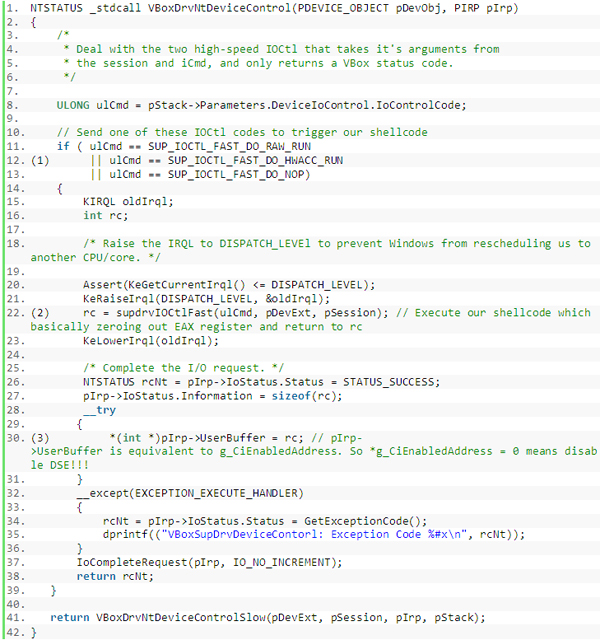Click the Assert call on line 20

pyautogui.click(x=229, y=285)
